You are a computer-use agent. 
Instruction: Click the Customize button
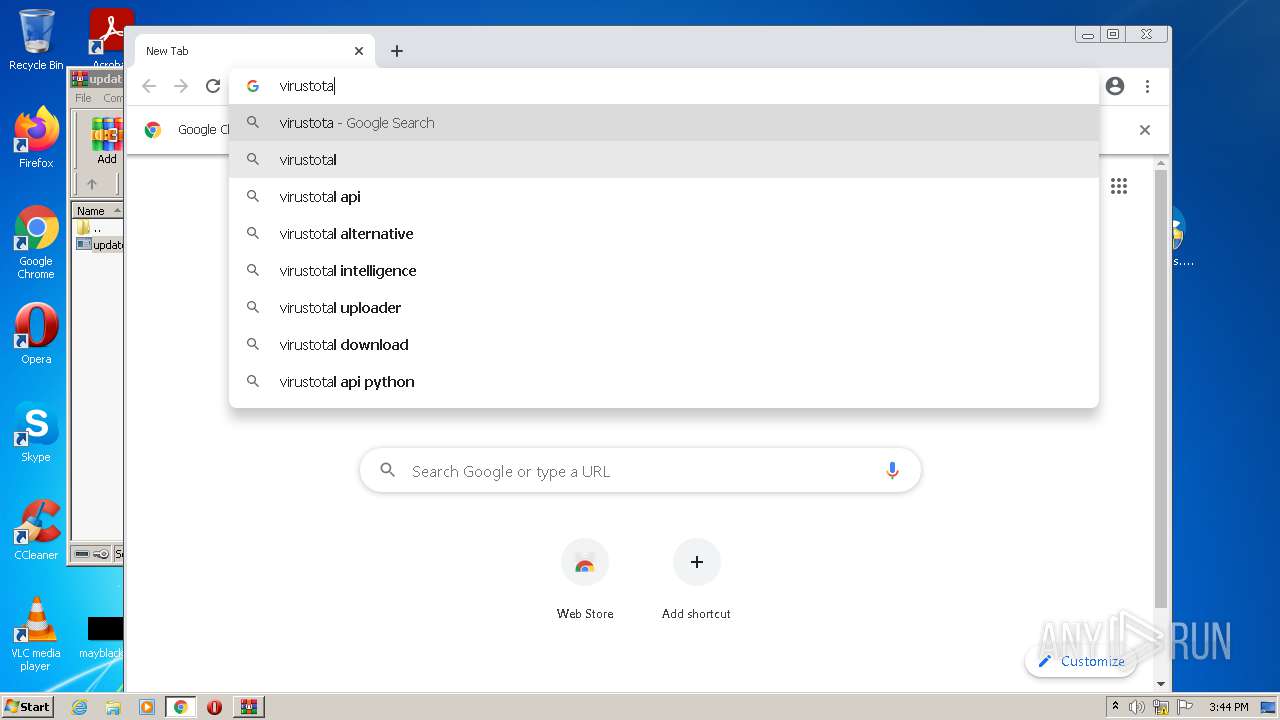tap(1081, 661)
